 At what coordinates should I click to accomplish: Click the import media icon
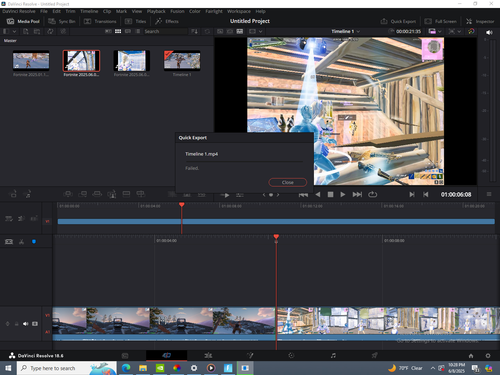click(26, 31)
